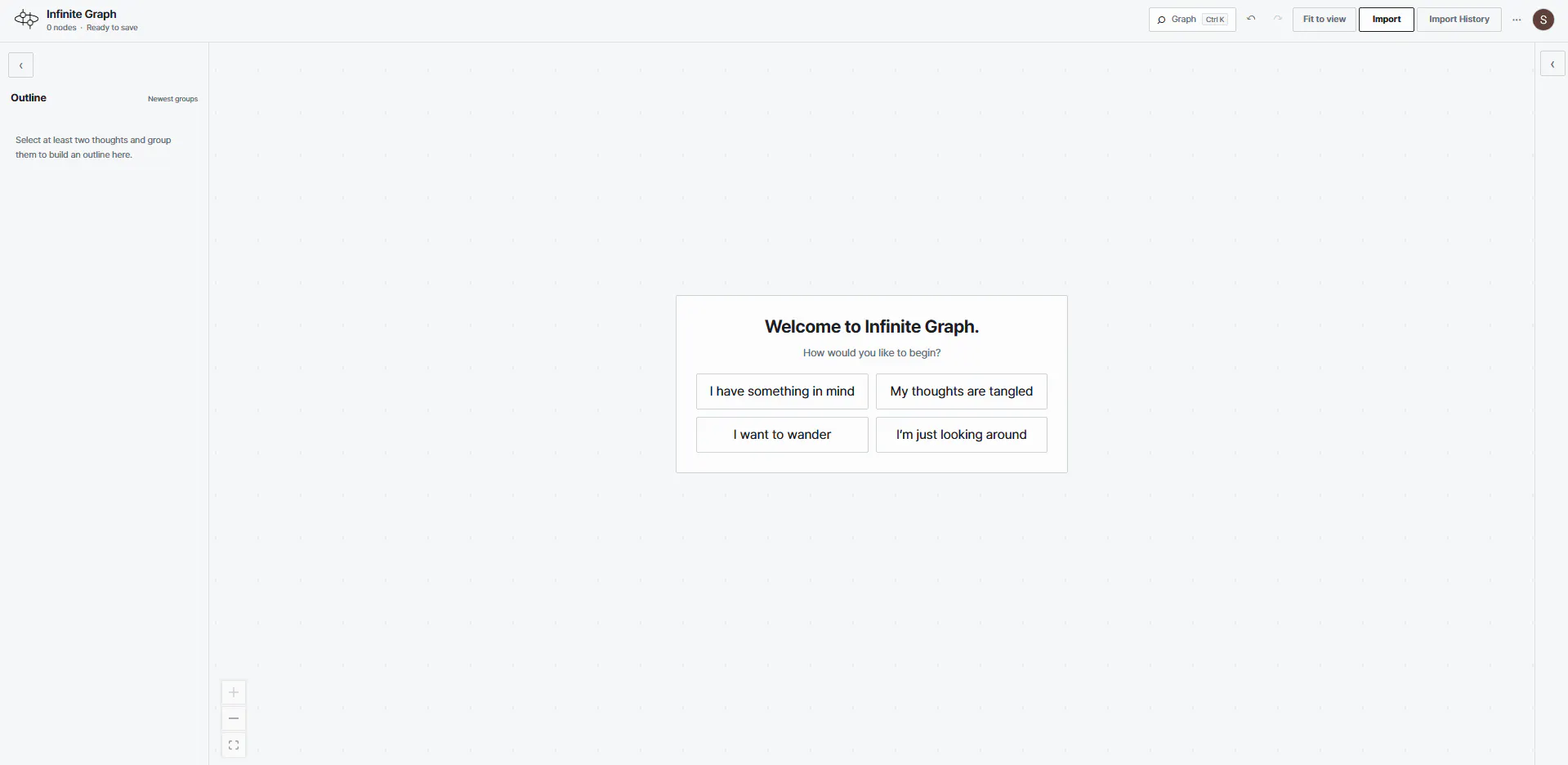
Task: Click the Infinite Graph logo icon
Action: [x=26, y=20]
